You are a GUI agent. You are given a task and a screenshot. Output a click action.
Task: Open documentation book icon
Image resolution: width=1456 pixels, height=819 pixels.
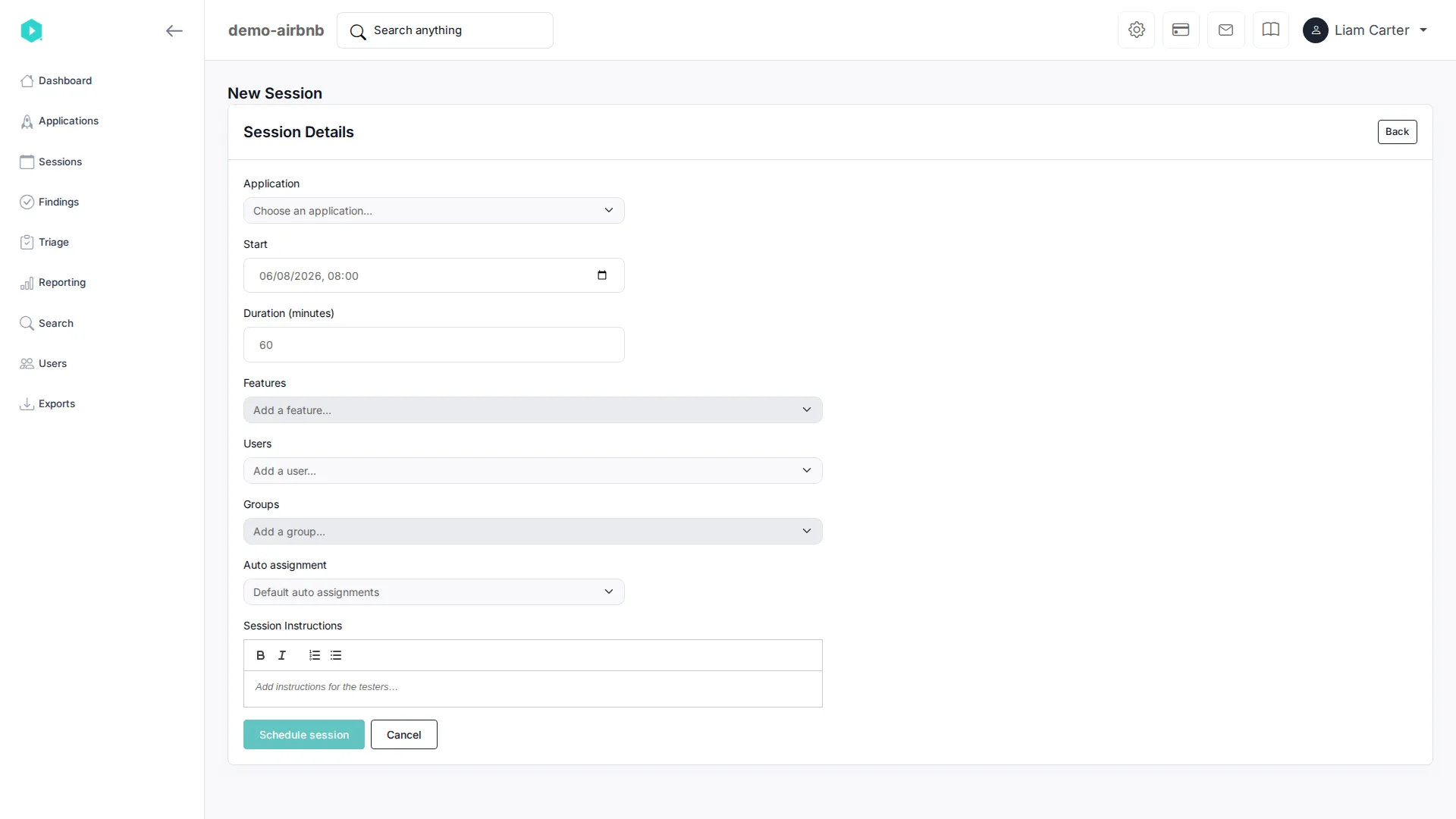click(1271, 30)
